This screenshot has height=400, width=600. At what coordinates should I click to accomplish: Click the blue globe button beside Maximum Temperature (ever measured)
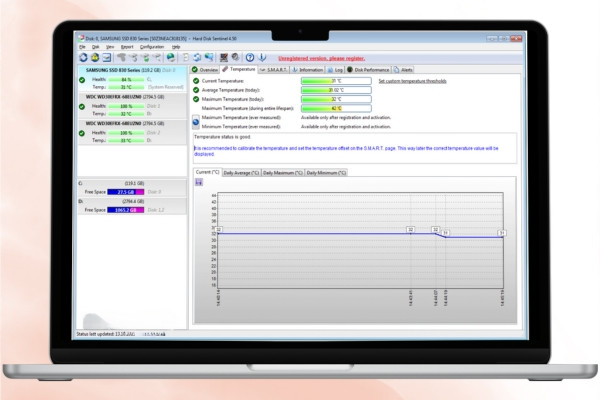(x=196, y=122)
